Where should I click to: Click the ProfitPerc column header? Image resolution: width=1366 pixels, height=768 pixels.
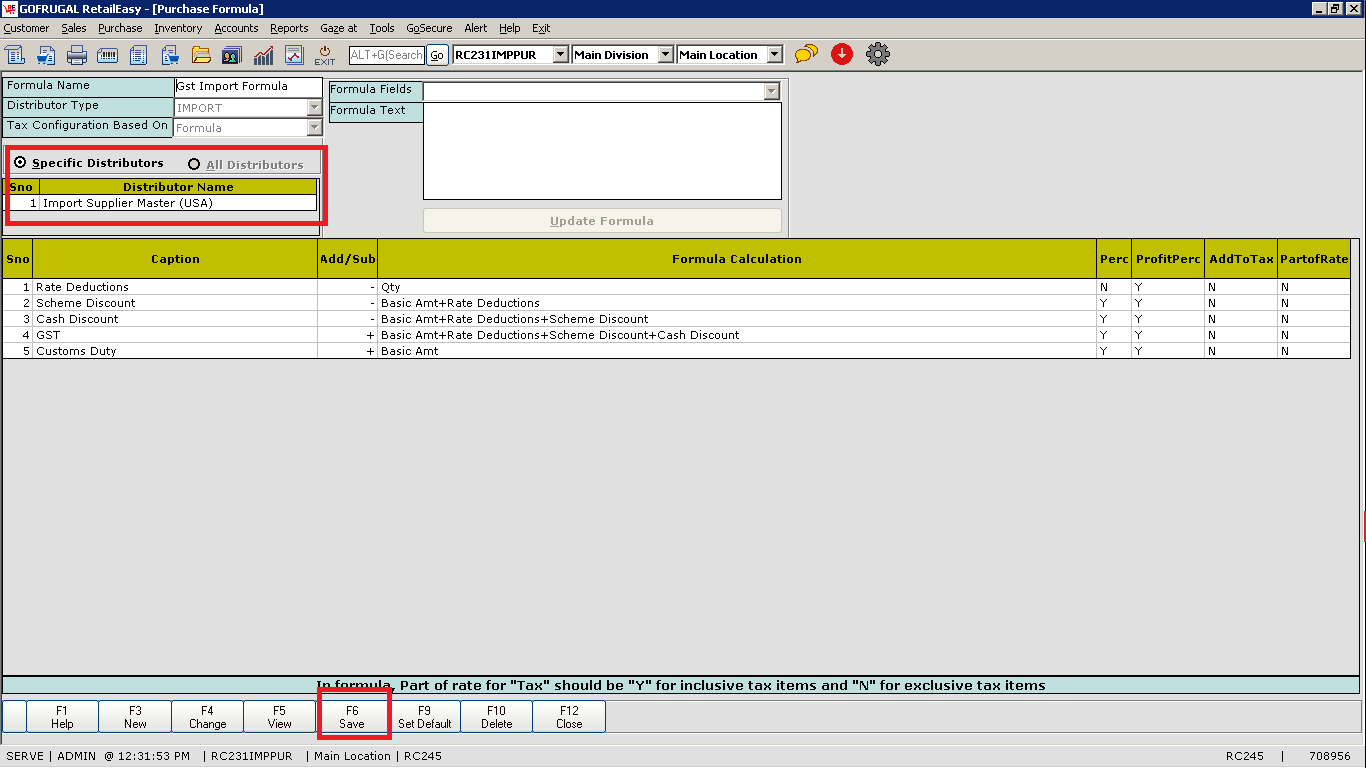[x=1169, y=259]
